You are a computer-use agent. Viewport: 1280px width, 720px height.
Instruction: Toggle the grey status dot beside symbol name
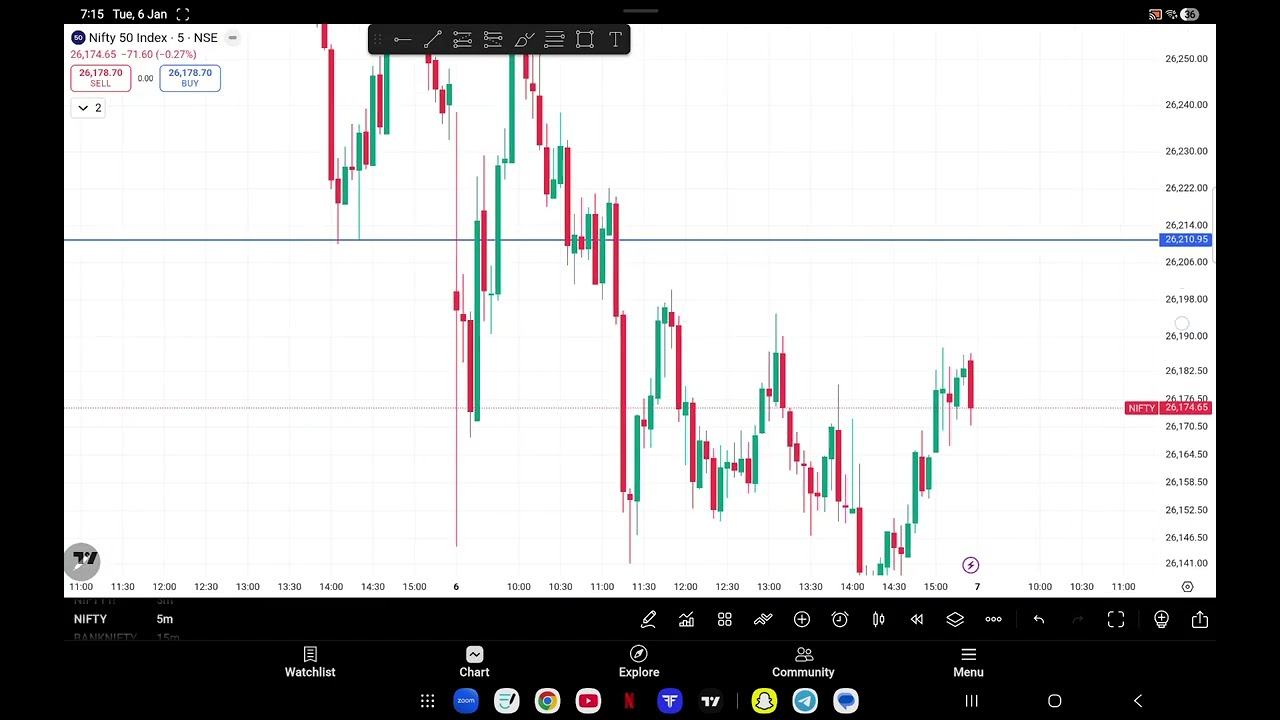(232, 38)
